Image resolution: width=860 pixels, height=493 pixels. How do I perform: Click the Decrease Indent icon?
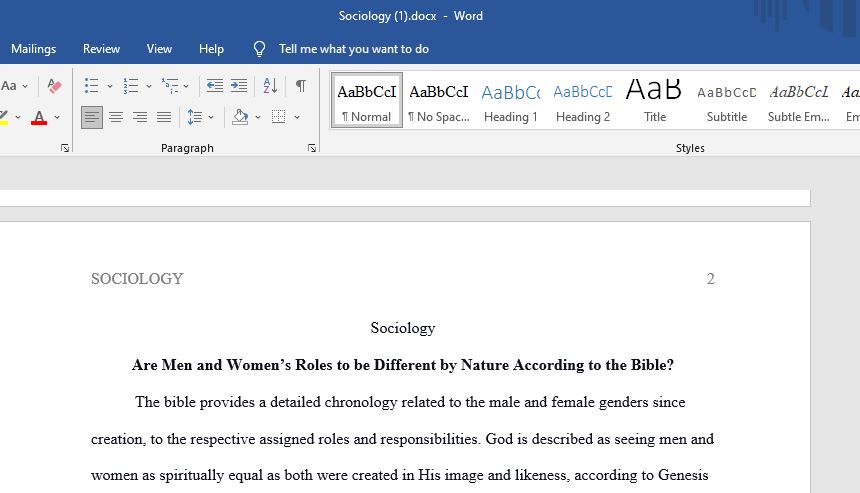tap(214, 86)
